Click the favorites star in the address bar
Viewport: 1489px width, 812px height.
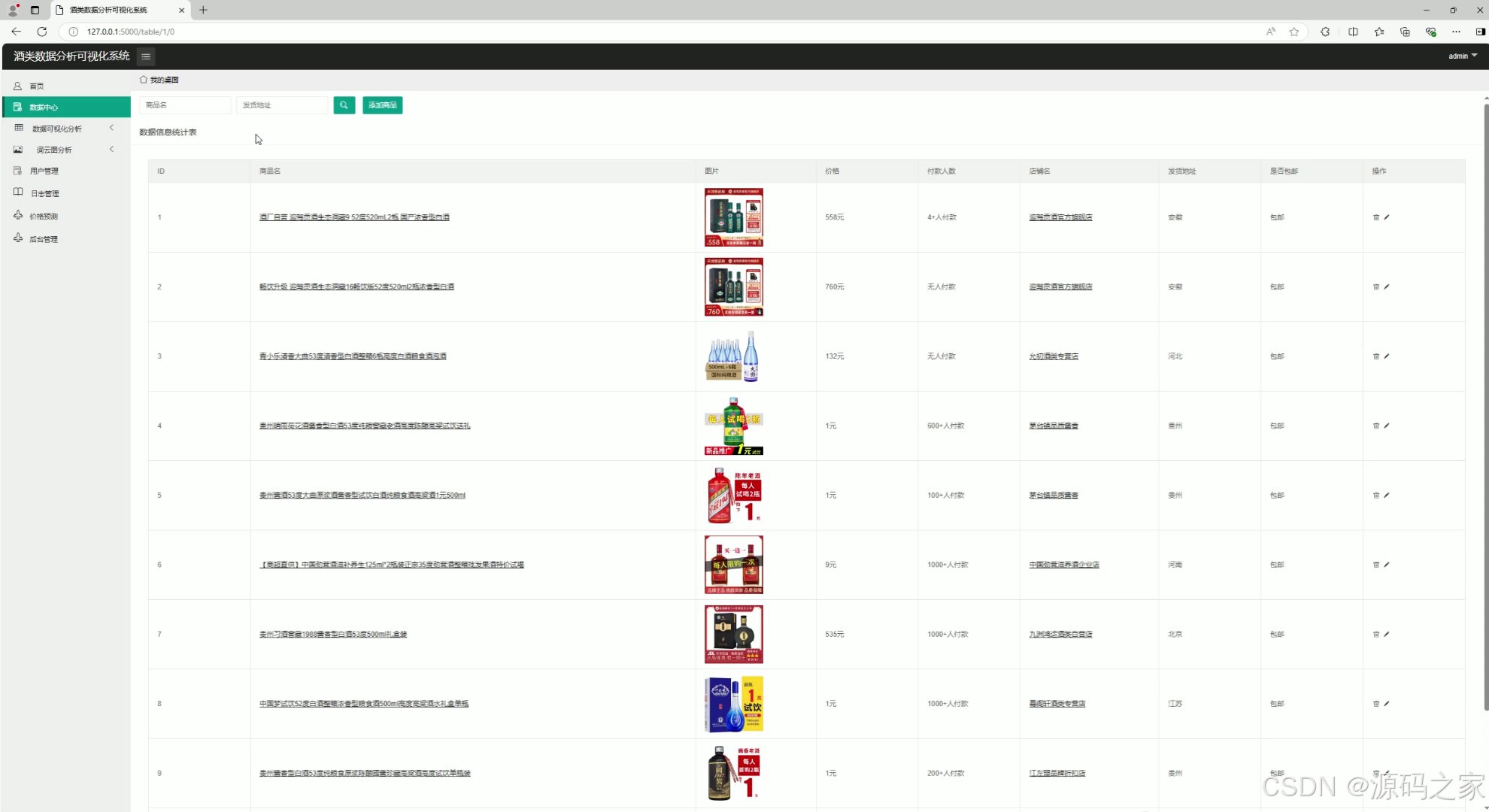coord(1294,32)
